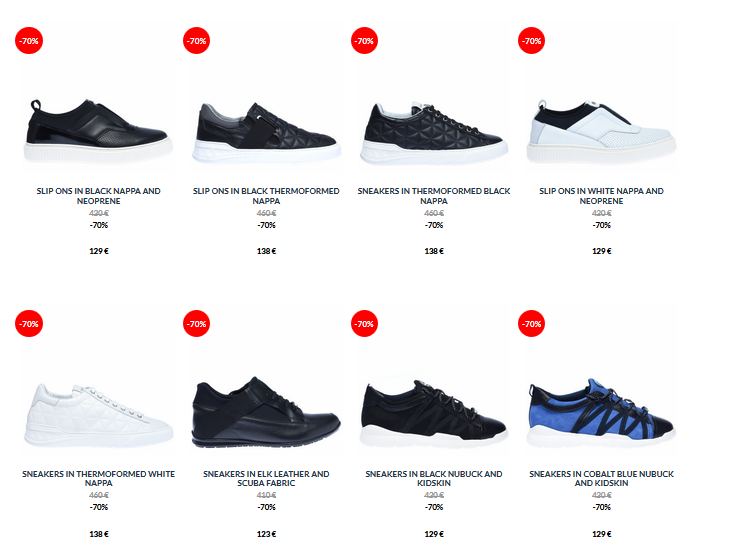The height and width of the screenshot is (556, 731).
Task: Click the 'Slip Ons in Black Nappa and Neoprene' title
Action: click(98, 196)
